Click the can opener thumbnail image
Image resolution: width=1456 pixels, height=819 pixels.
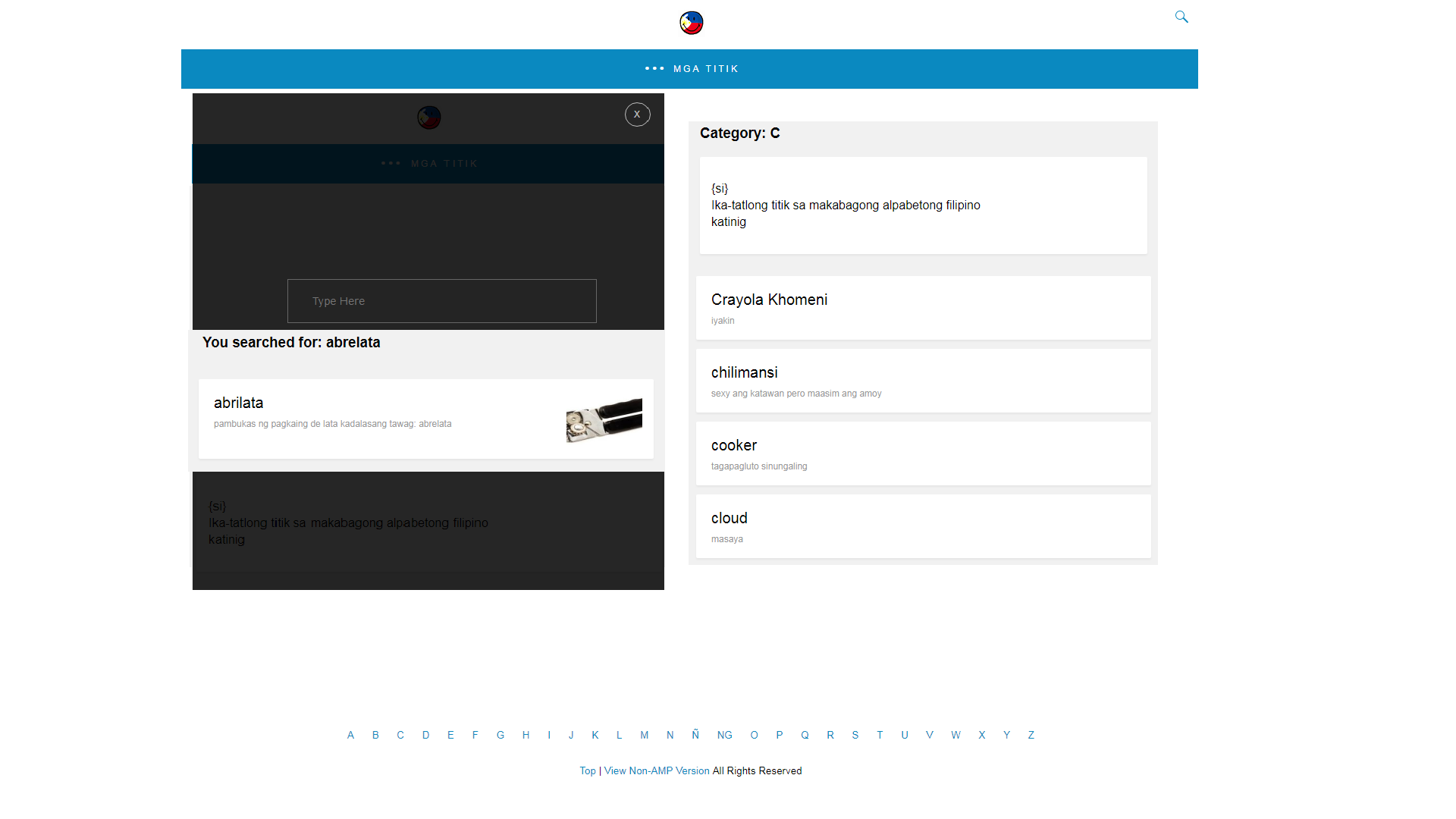click(604, 420)
